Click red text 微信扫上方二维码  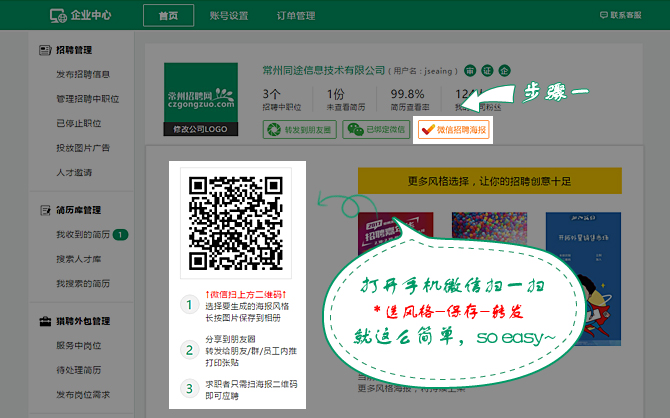coord(246,294)
